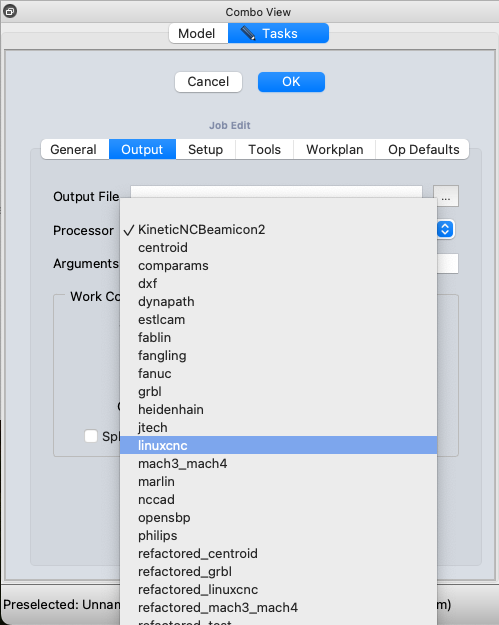Choose linuxcnc from the processor list

tap(278, 445)
